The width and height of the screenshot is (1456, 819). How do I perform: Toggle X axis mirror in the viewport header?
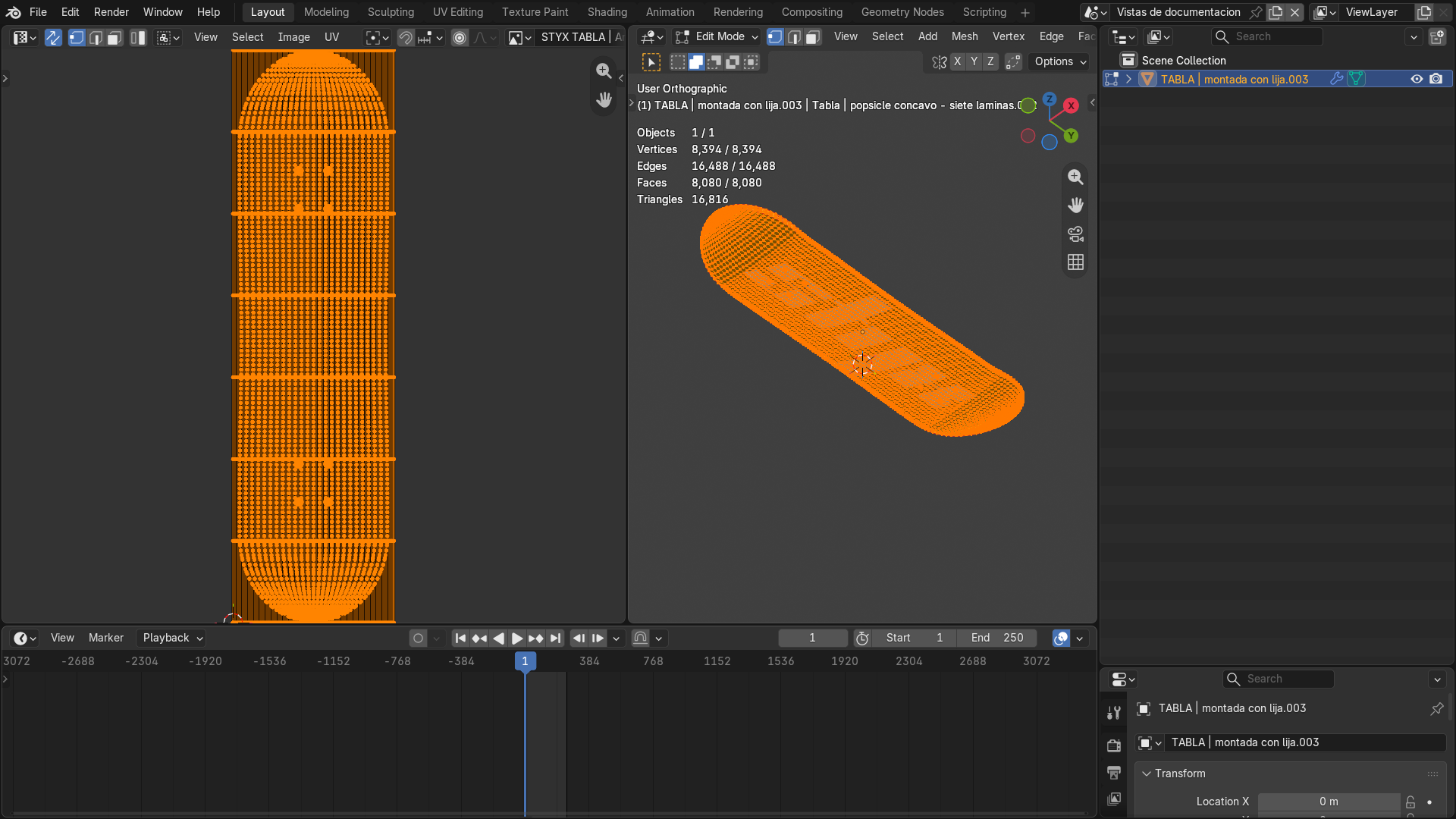point(957,61)
